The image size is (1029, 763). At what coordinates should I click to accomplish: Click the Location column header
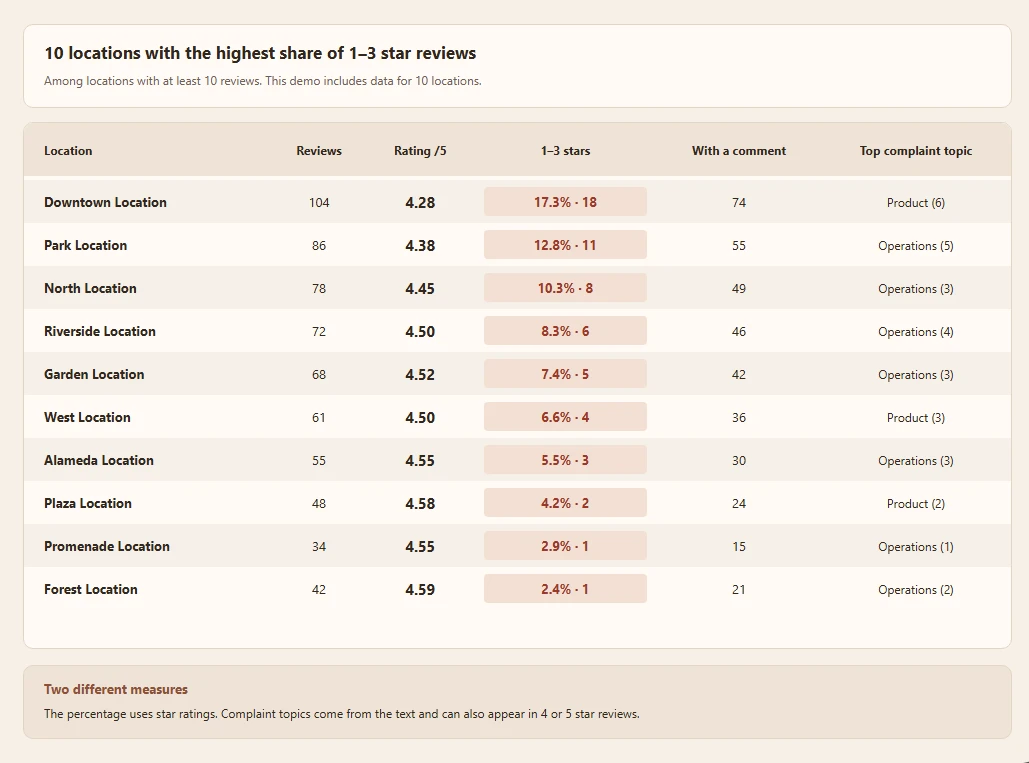[x=68, y=151]
